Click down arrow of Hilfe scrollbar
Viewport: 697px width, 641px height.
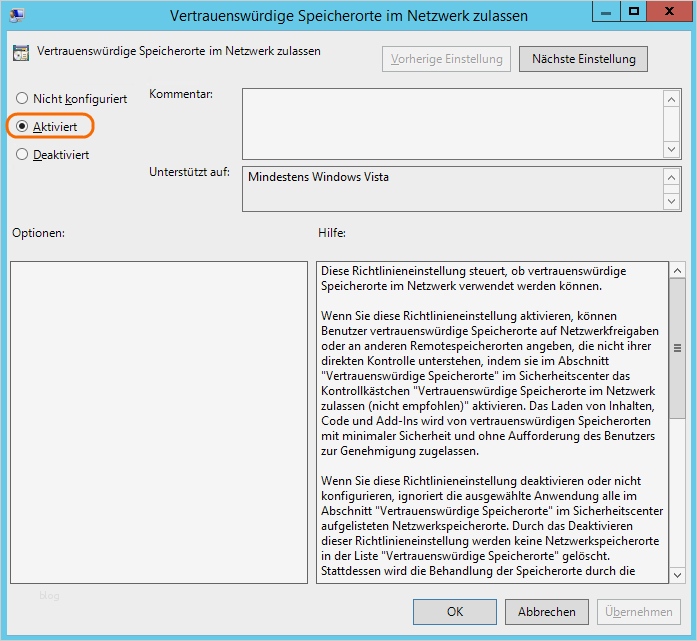pyautogui.click(x=677, y=575)
